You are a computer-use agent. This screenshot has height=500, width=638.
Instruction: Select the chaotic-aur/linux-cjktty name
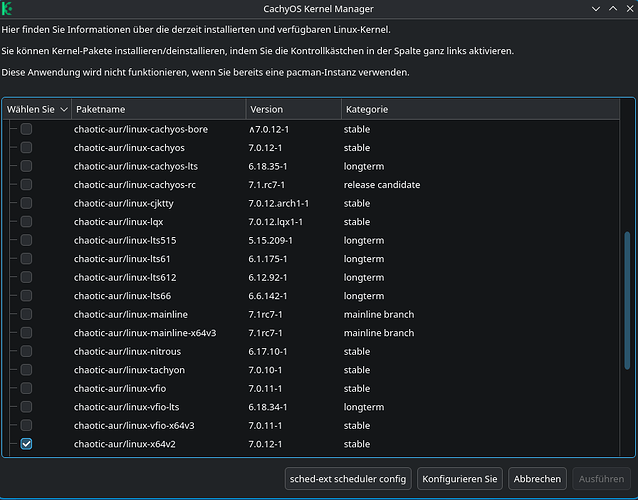point(124,203)
